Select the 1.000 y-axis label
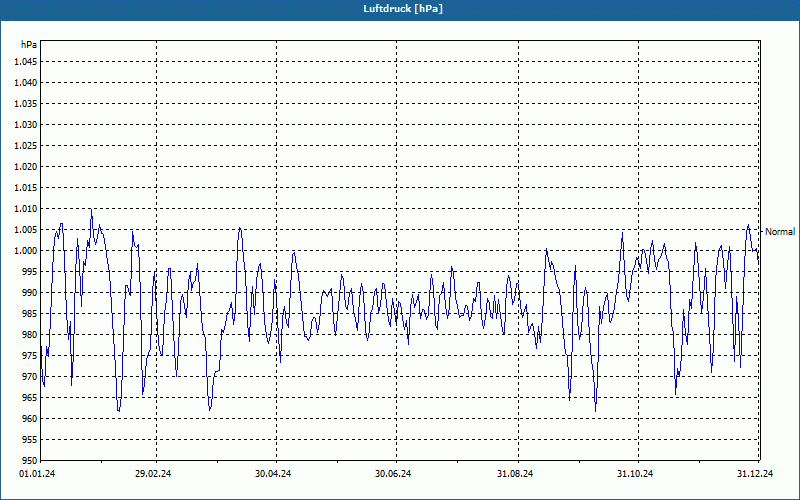This screenshot has width=800, height=500. pyautogui.click(x=26, y=251)
